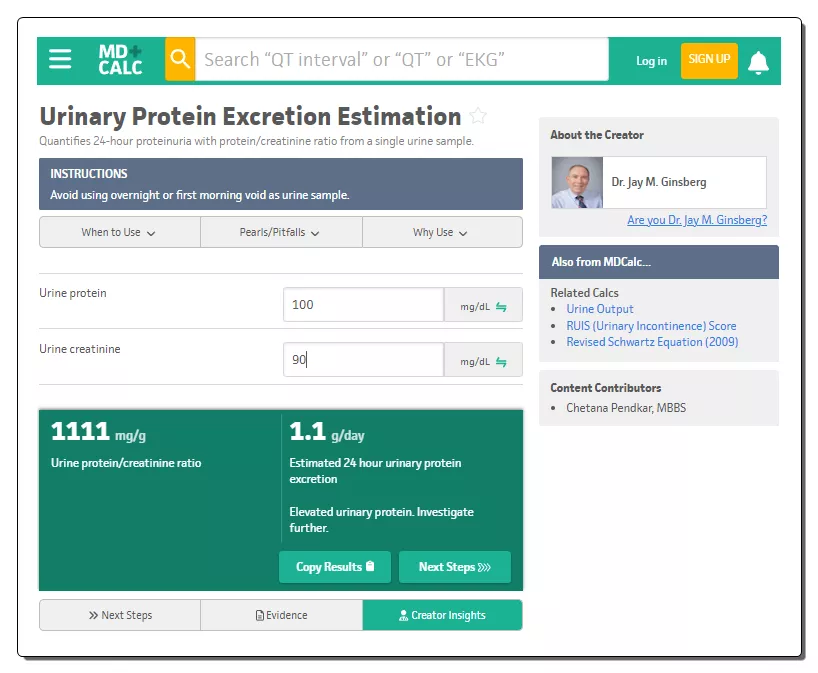This screenshot has height=673, width=818.
Task: Click the Log in link
Action: tap(651, 61)
